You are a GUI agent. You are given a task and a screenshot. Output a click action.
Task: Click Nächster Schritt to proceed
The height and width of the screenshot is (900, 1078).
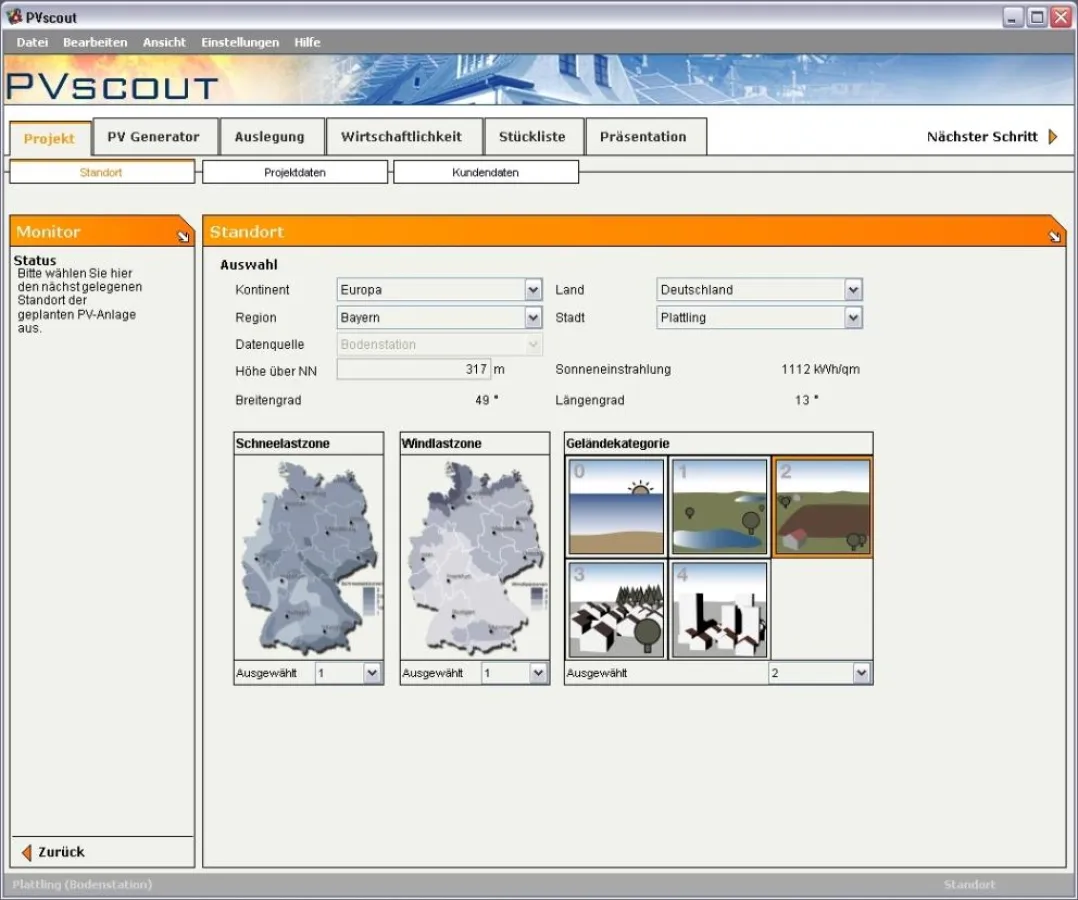(x=991, y=137)
